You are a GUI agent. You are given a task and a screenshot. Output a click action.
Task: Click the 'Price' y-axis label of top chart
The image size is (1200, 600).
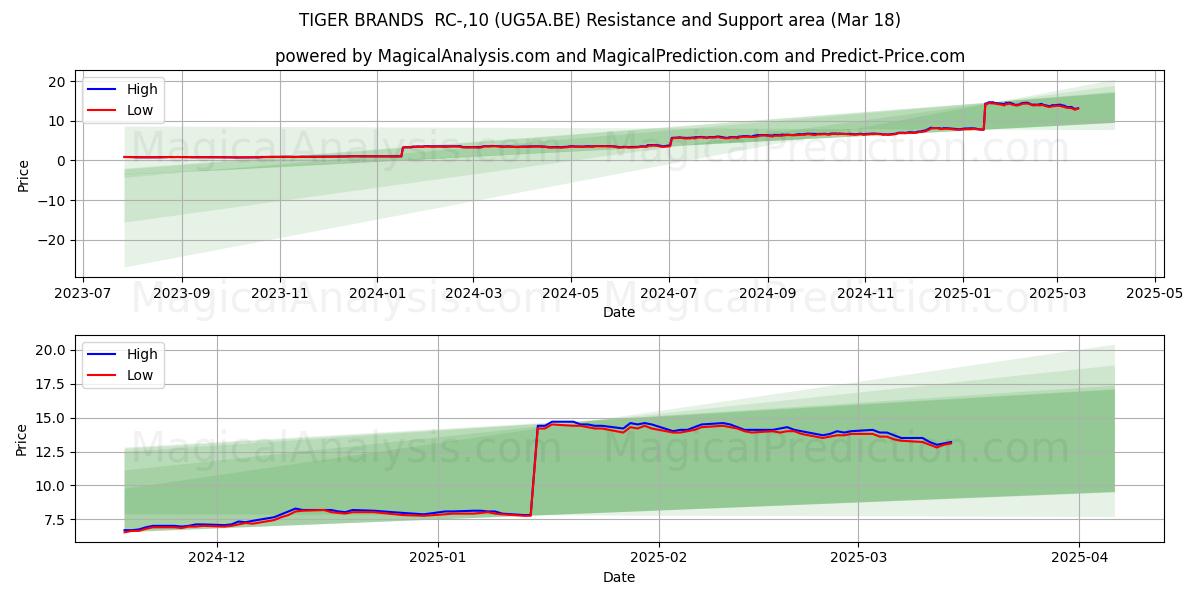tap(23, 174)
